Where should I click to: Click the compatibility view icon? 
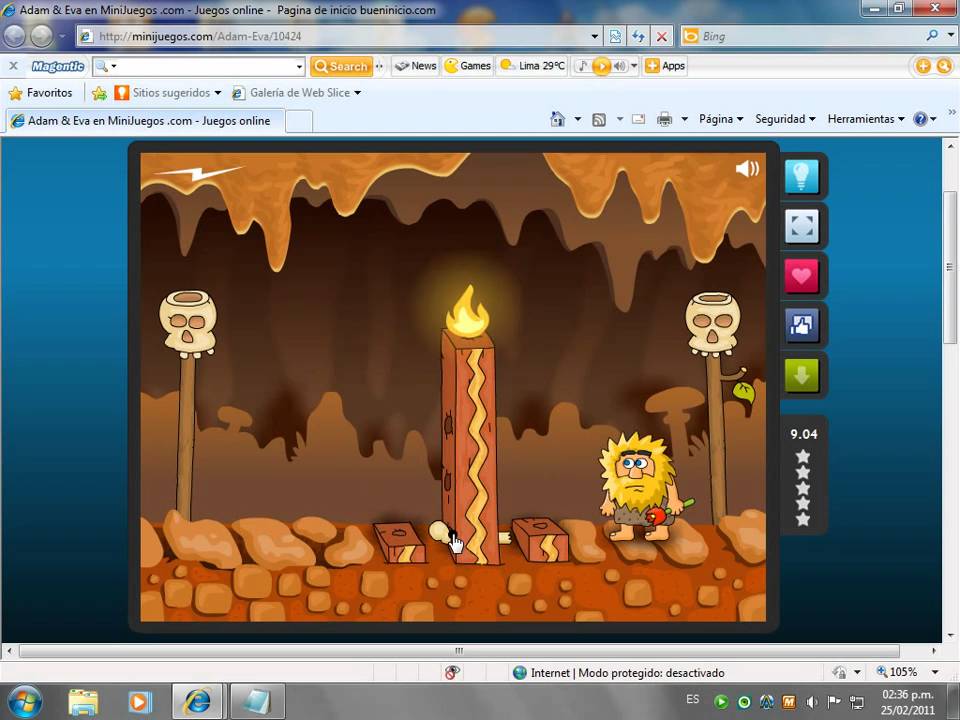615,37
